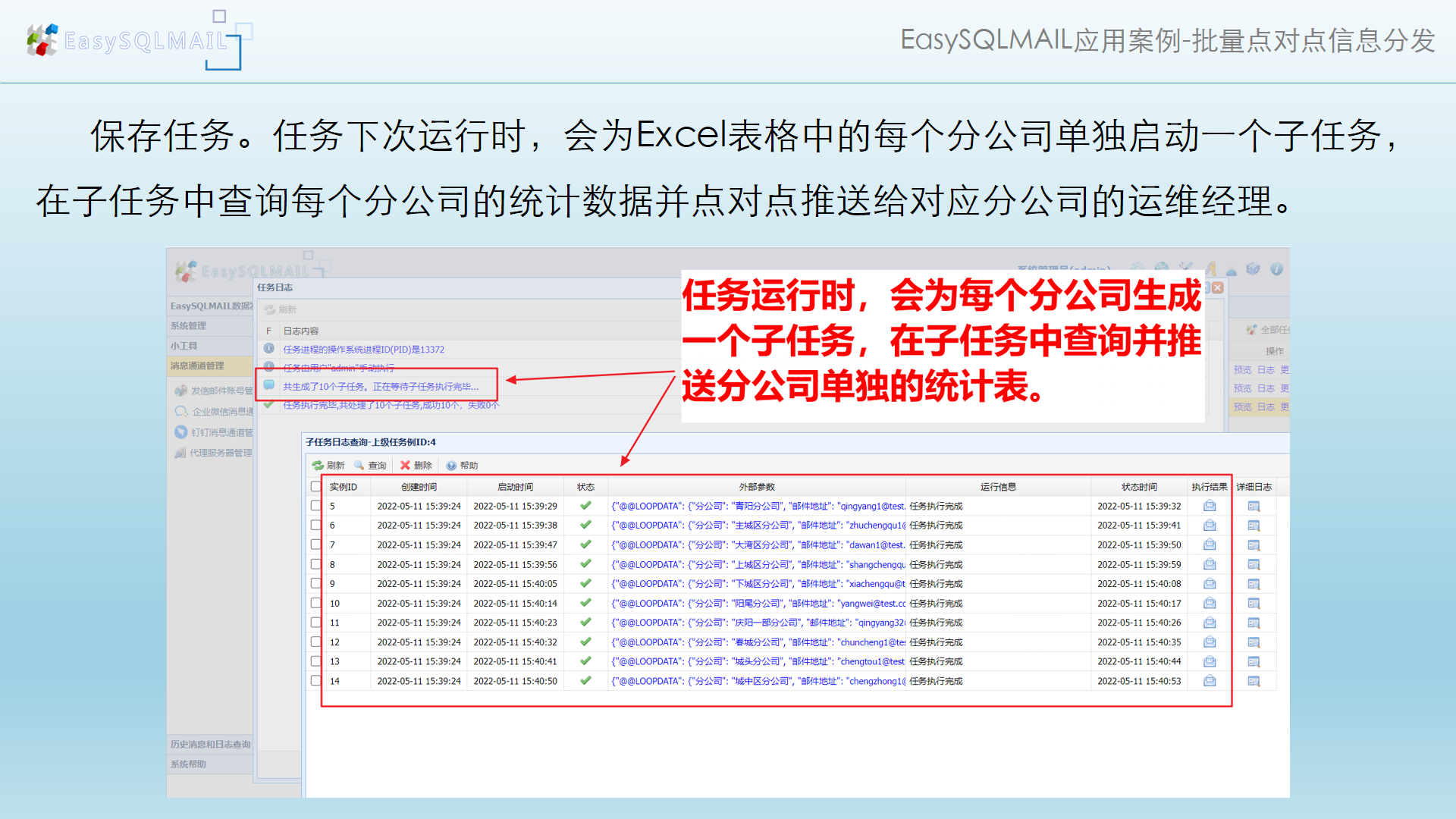View detailed log icon for instance 12
The width and height of the screenshot is (1456, 819).
1254,642
